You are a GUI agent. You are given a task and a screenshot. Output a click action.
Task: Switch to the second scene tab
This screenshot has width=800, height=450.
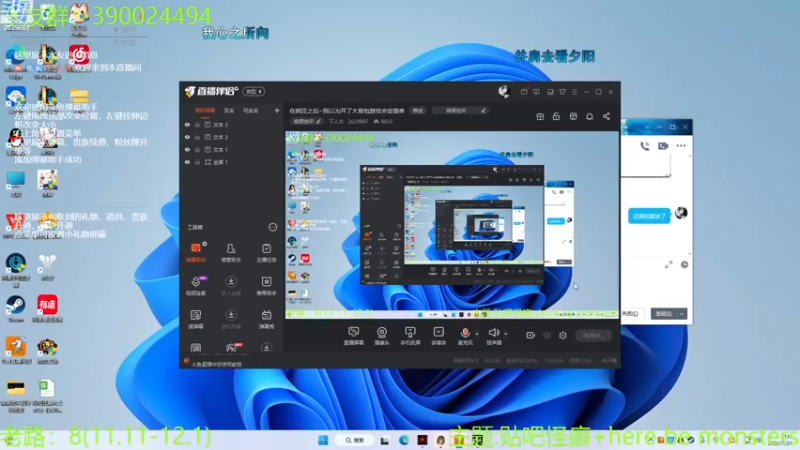pos(229,111)
